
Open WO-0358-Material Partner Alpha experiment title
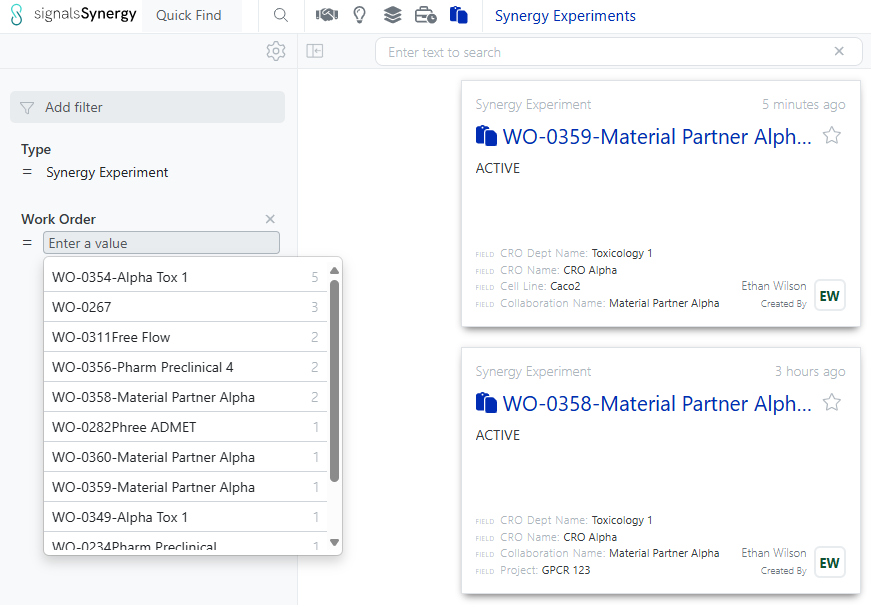657,404
